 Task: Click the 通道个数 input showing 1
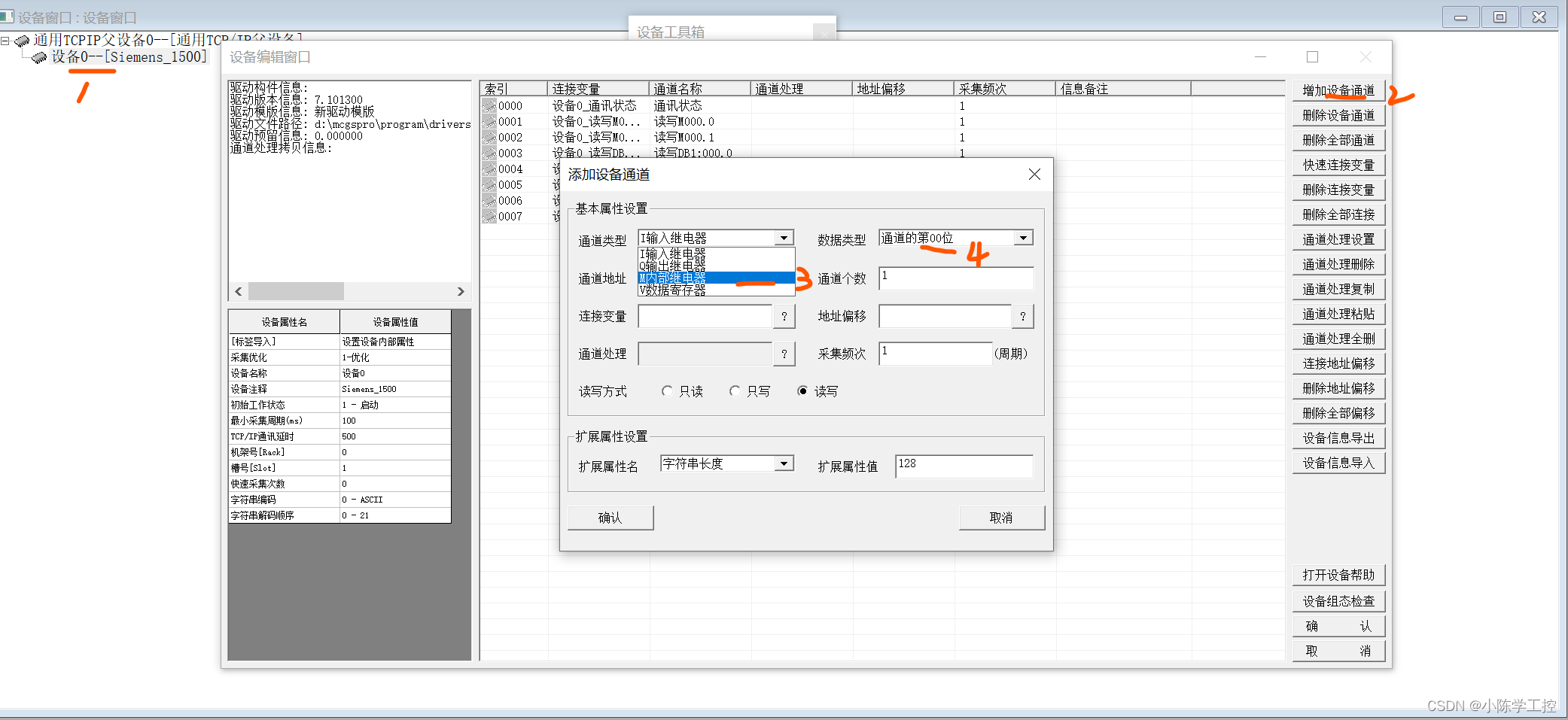(956, 278)
